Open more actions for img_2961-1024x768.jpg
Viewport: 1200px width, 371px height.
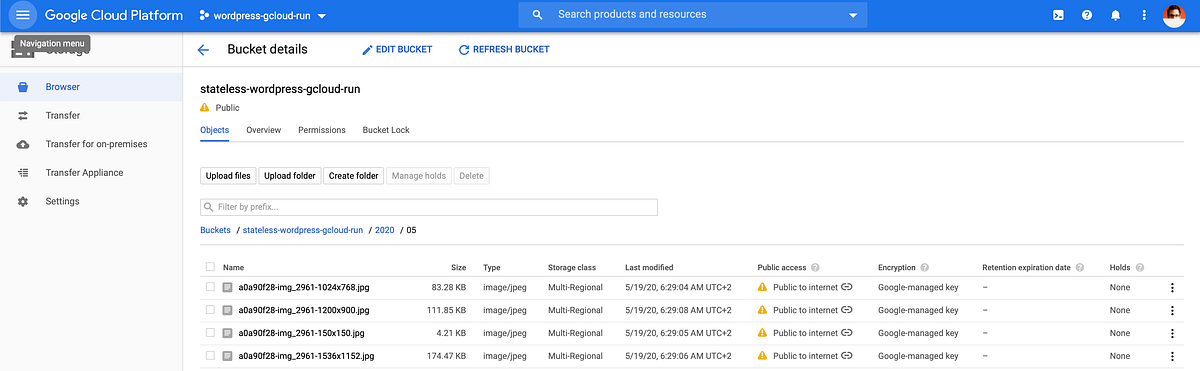pyautogui.click(x=1172, y=287)
